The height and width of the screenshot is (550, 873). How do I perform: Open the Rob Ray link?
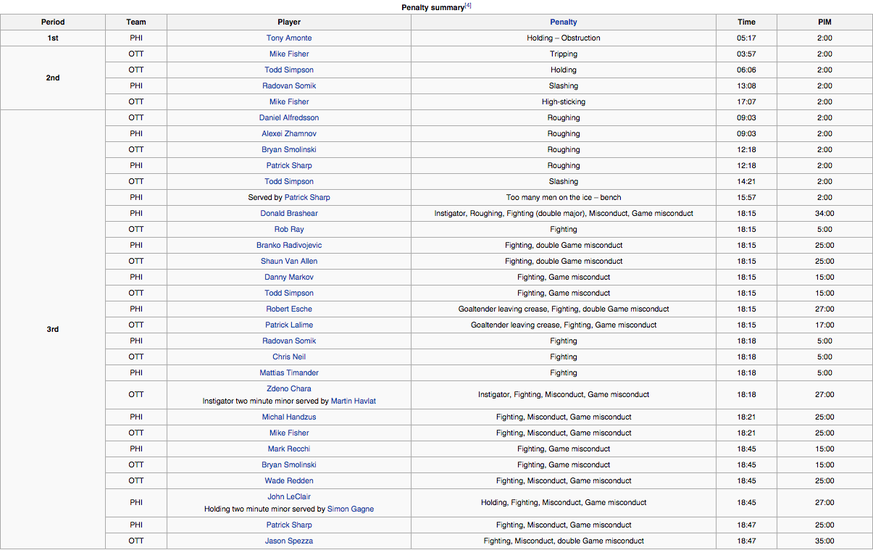click(x=289, y=229)
